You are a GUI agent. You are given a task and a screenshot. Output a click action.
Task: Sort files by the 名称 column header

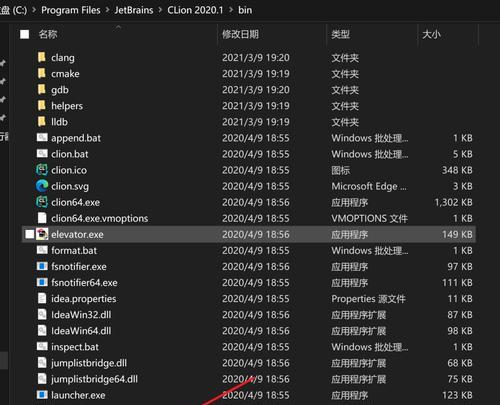pyautogui.click(x=48, y=34)
